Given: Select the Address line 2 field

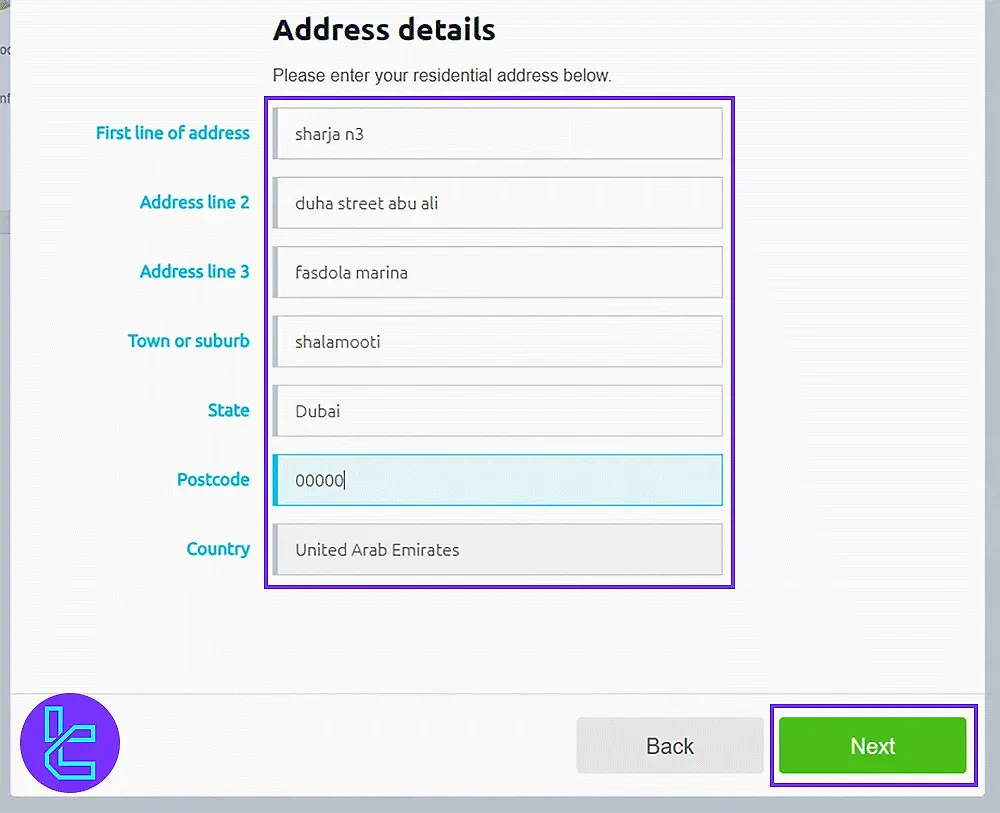Looking at the screenshot, I should (x=497, y=202).
